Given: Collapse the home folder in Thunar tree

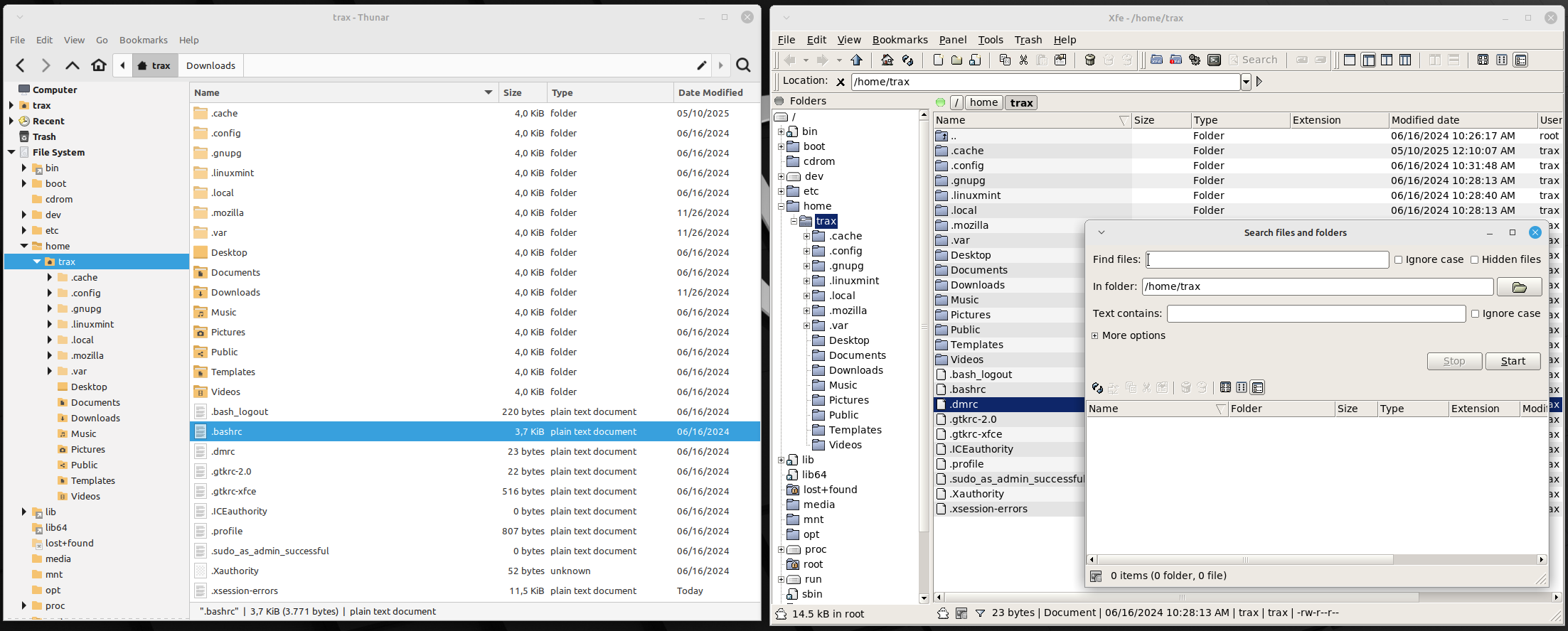Looking at the screenshot, I should 24,246.
